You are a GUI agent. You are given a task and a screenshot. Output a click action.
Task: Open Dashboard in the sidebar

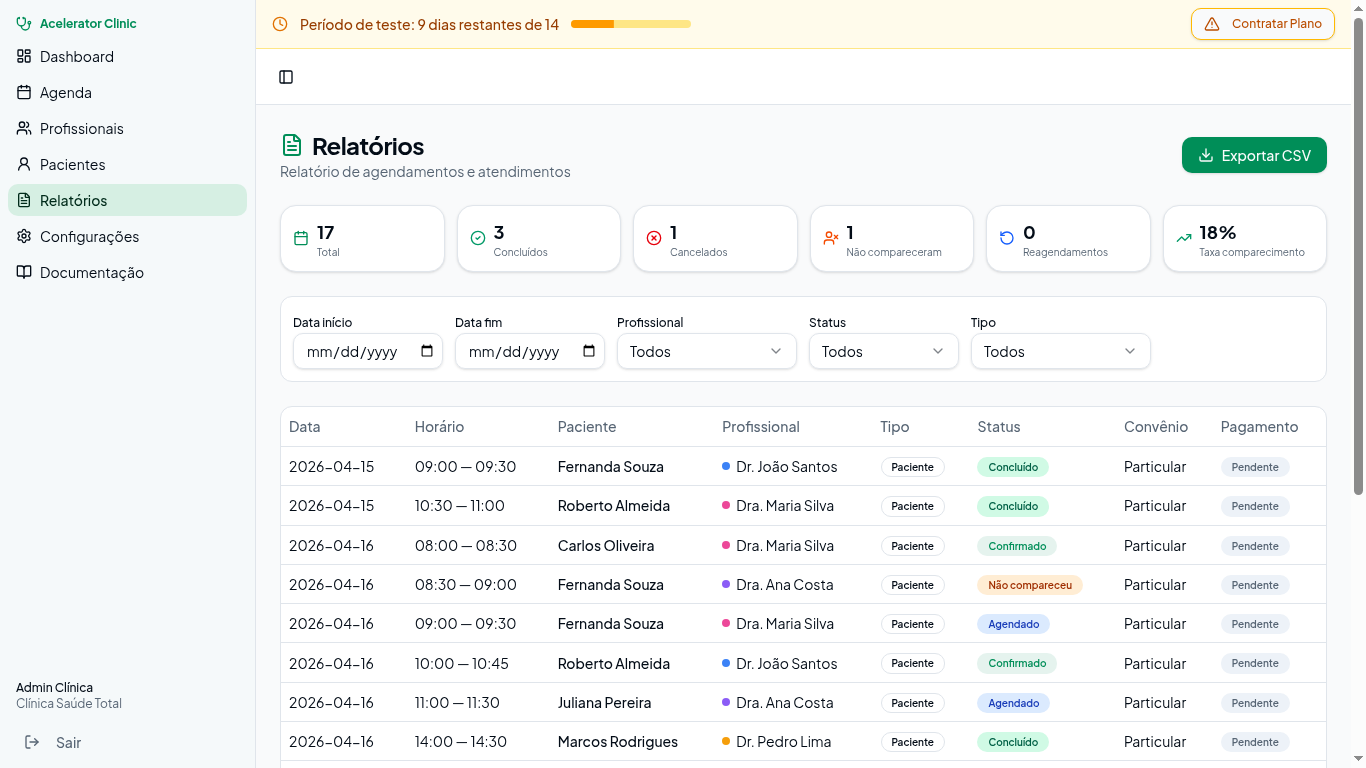[77, 57]
